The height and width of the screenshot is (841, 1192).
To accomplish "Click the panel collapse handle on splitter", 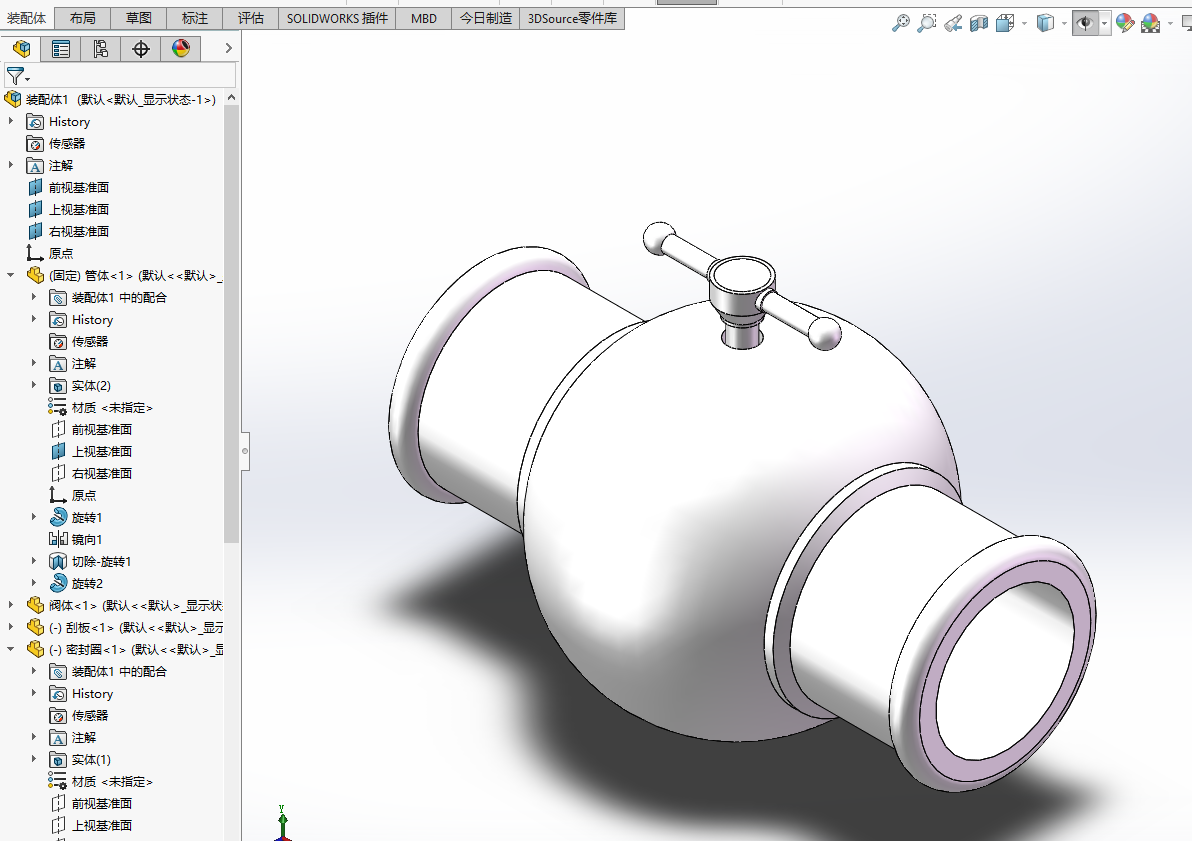I will [x=245, y=451].
